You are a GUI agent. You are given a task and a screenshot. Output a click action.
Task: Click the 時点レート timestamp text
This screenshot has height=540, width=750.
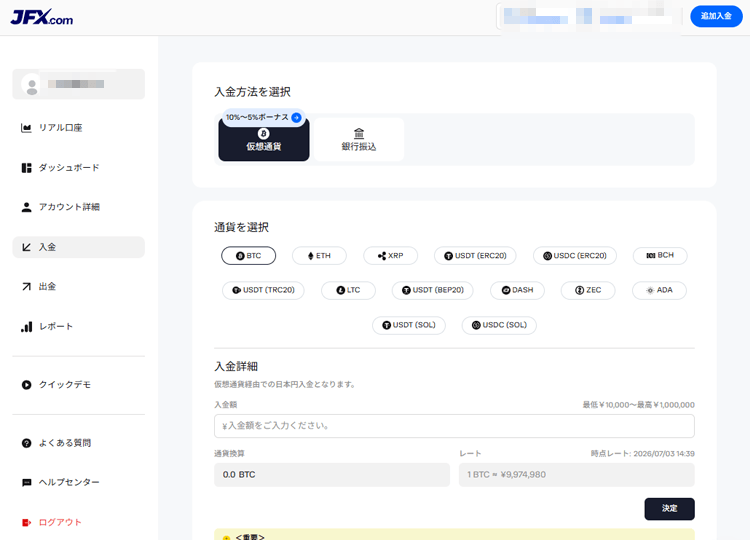tap(642, 453)
